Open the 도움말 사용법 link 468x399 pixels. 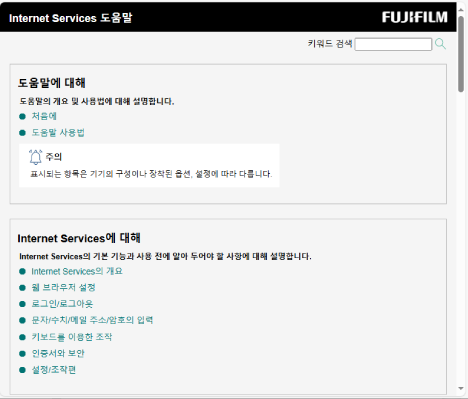58,133
